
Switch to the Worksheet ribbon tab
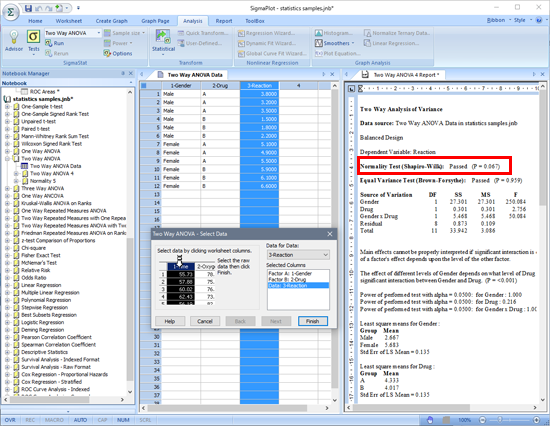click(69, 21)
